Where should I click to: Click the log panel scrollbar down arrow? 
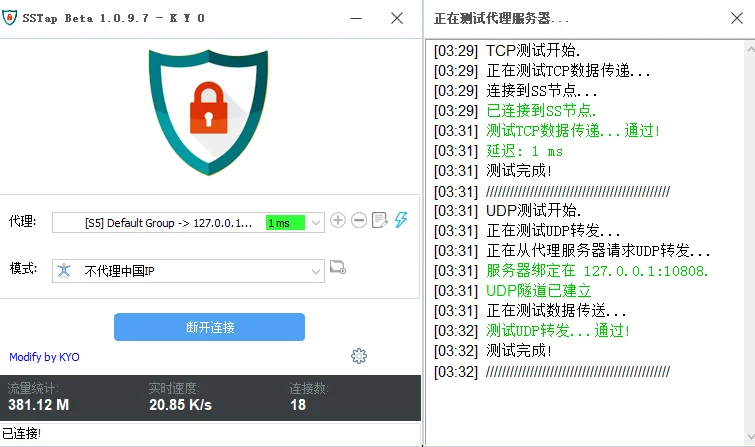750,436
